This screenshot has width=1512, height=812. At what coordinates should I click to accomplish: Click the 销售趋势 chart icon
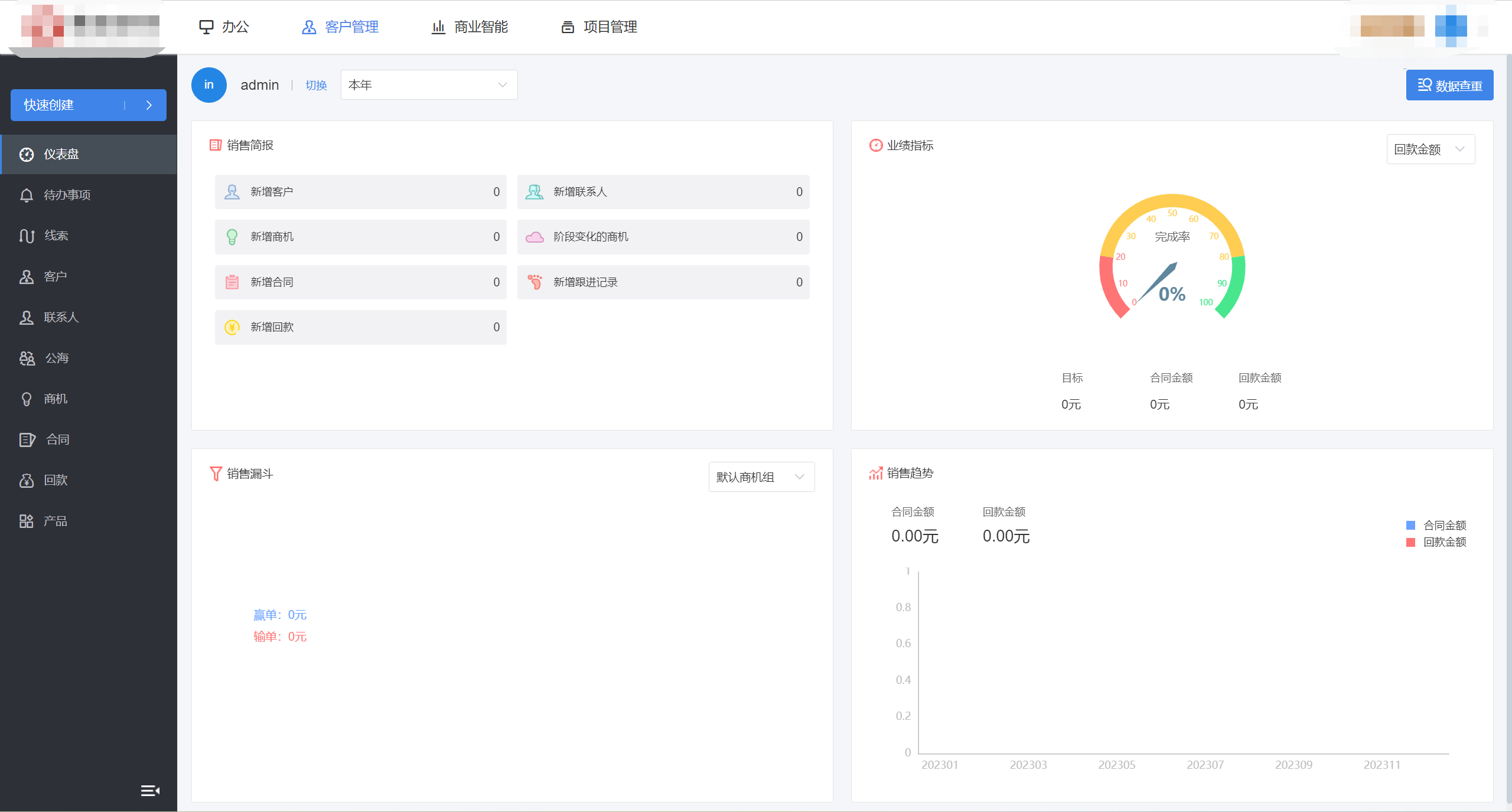(x=876, y=473)
